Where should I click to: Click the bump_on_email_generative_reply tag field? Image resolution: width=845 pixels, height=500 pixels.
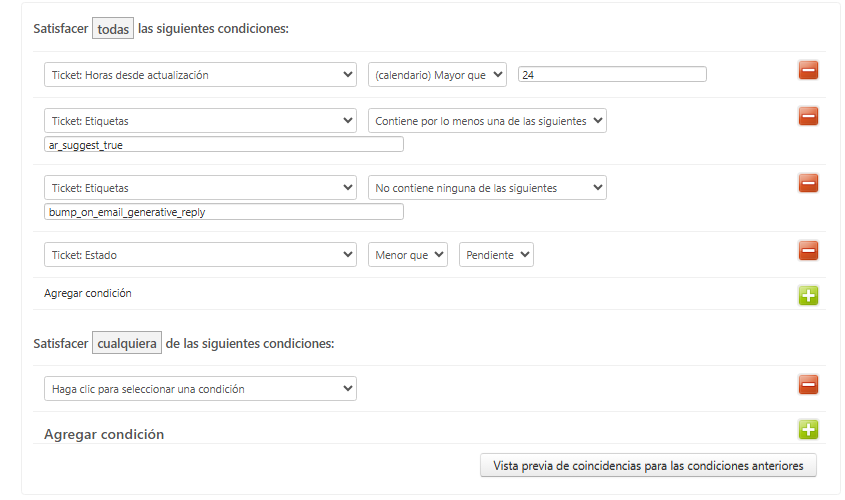point(223,211)
